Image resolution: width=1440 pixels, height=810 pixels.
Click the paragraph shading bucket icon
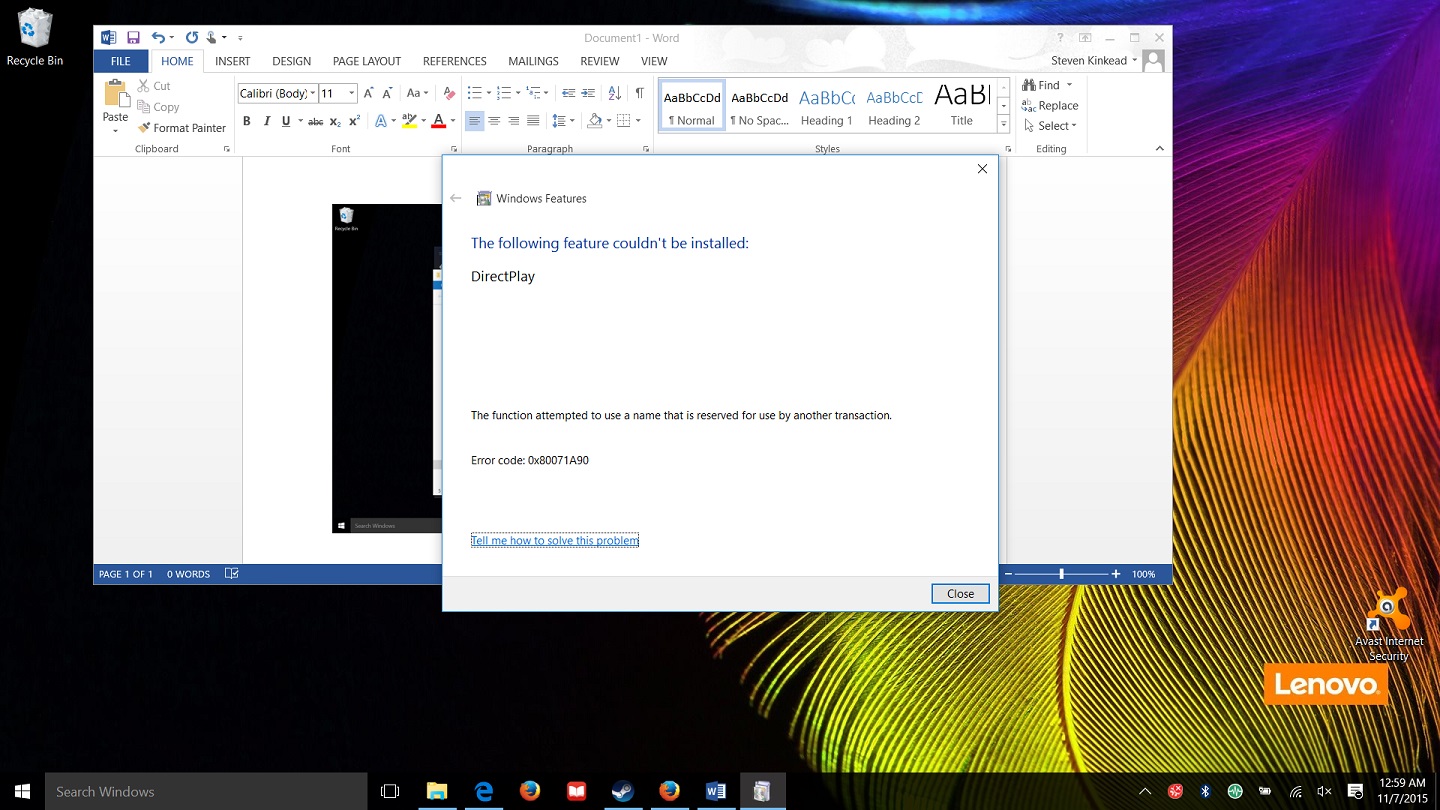595,121
